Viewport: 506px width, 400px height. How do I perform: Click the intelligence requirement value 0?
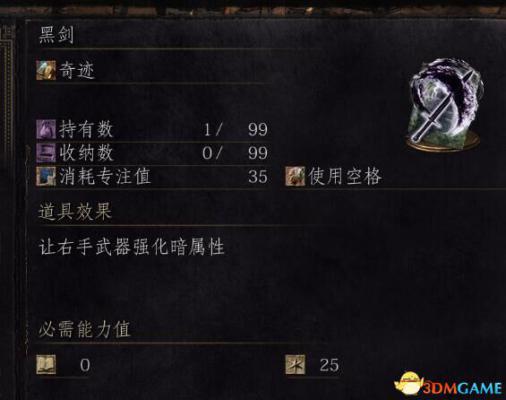click(85, 365)
